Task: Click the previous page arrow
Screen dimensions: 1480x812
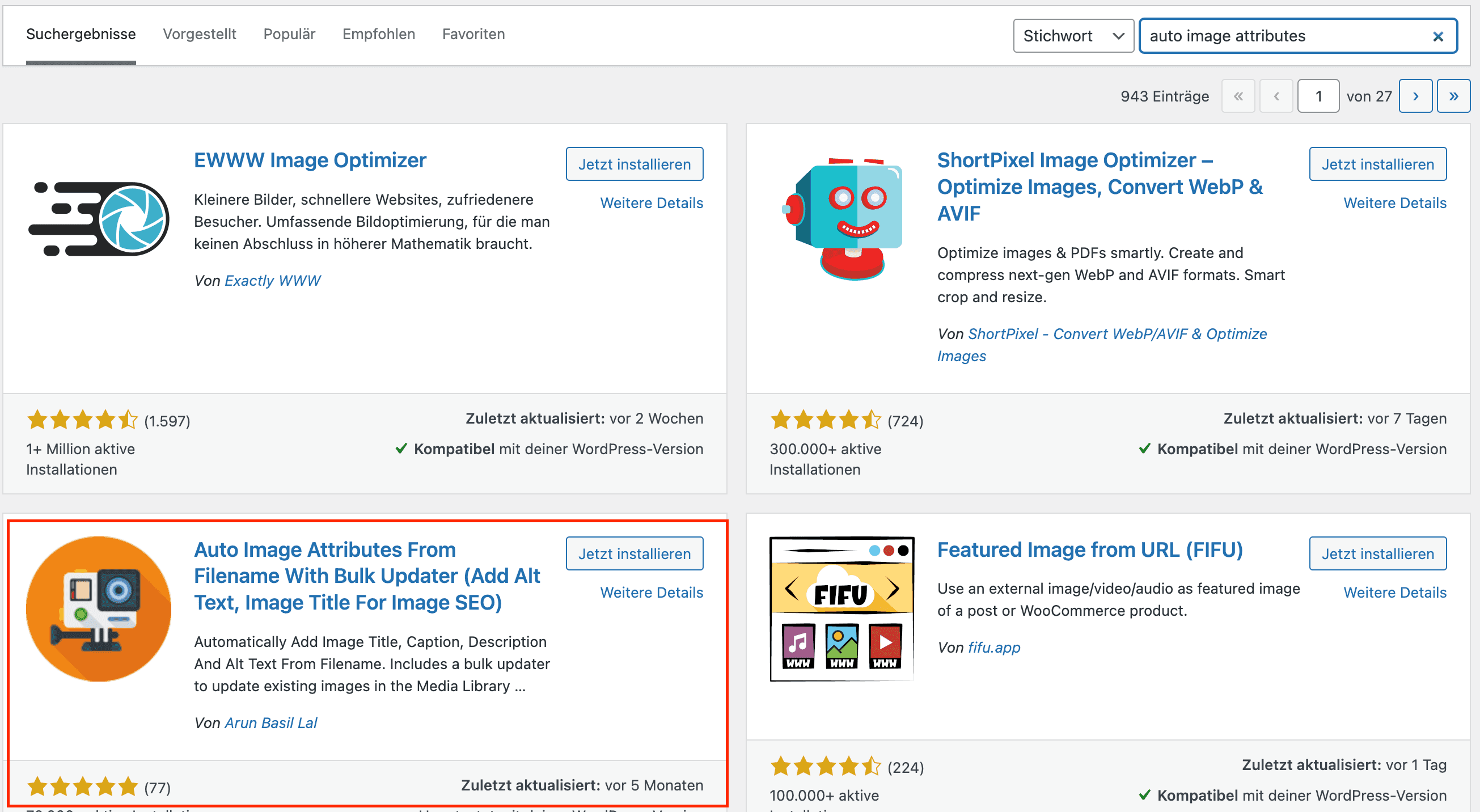Action: point(1276,95)
